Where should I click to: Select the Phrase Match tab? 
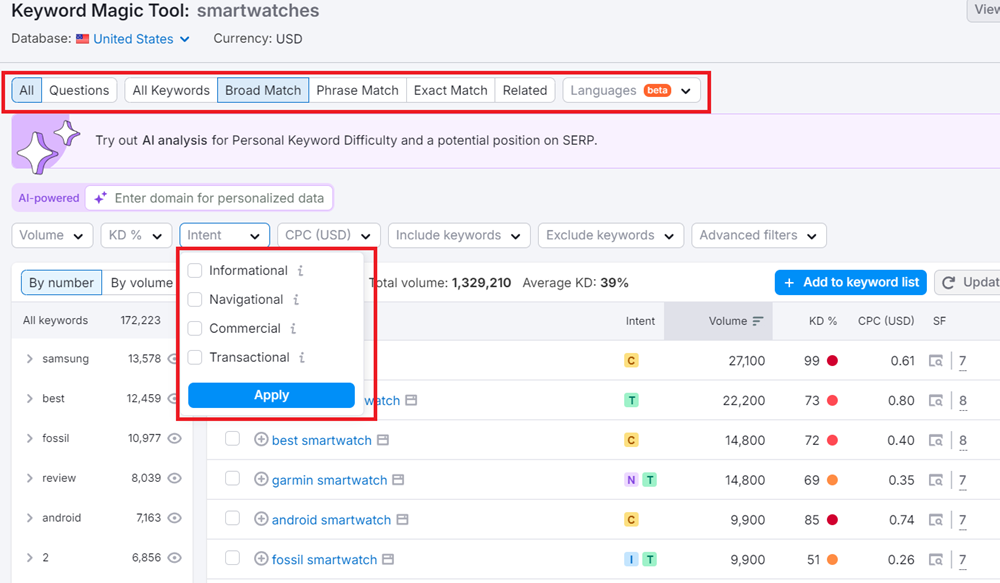coord(357,91)
